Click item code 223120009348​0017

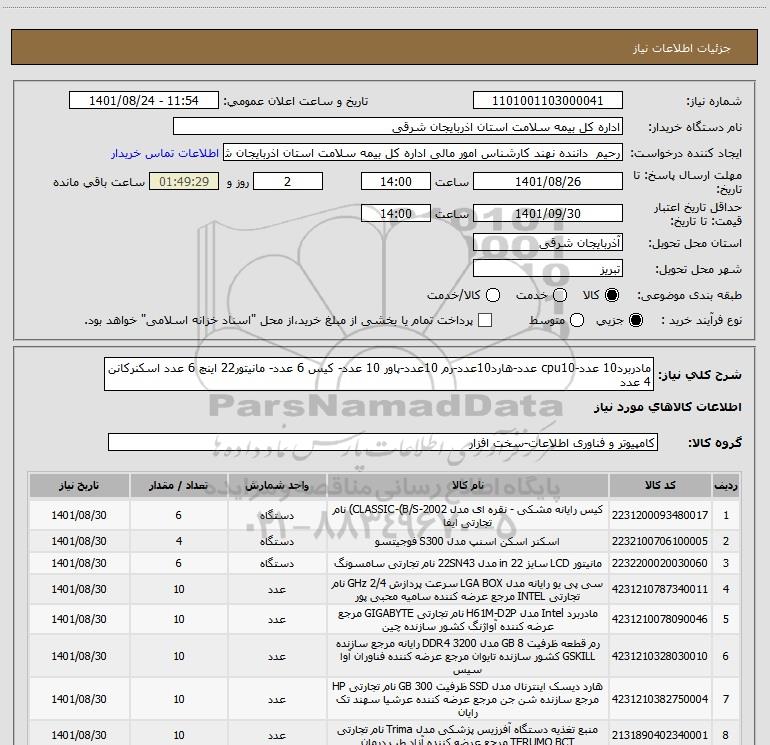coord(660,515)
